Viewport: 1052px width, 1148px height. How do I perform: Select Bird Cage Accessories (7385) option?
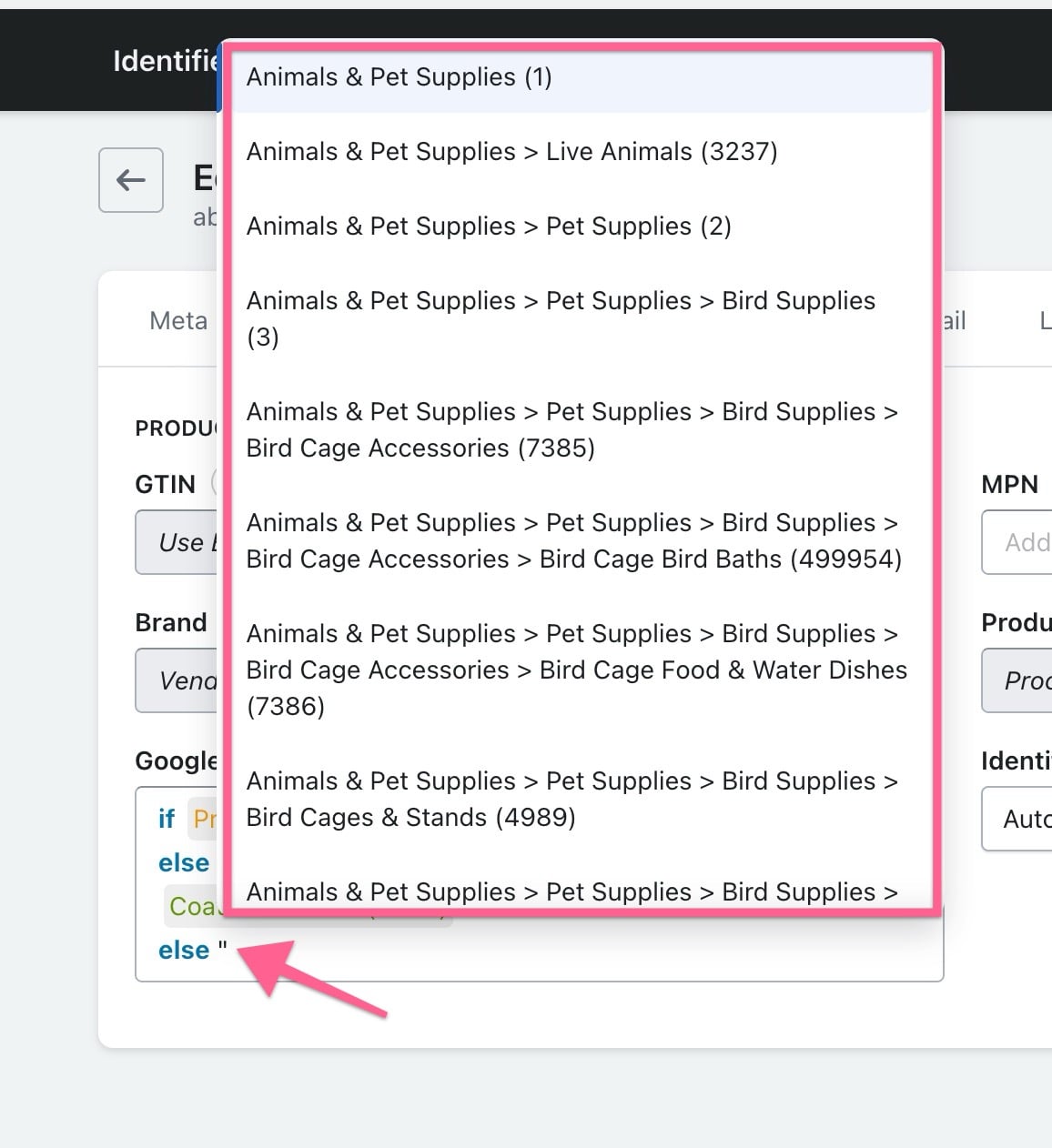point(582,430)
